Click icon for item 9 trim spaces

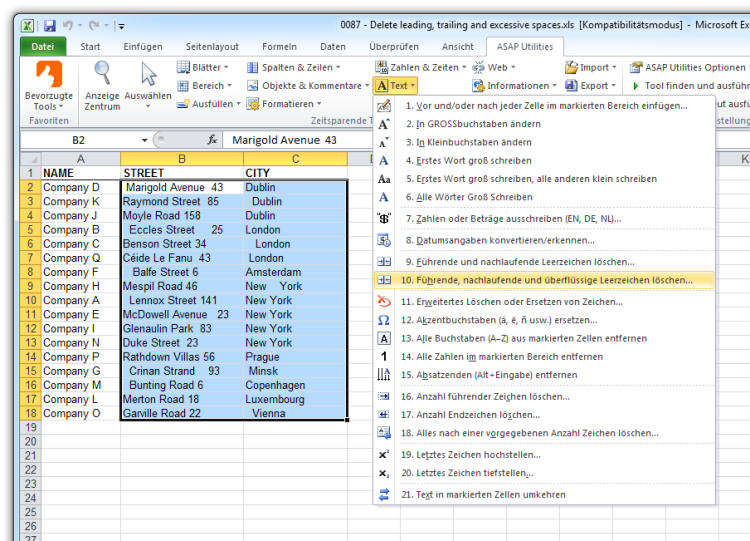pos(384,262)
